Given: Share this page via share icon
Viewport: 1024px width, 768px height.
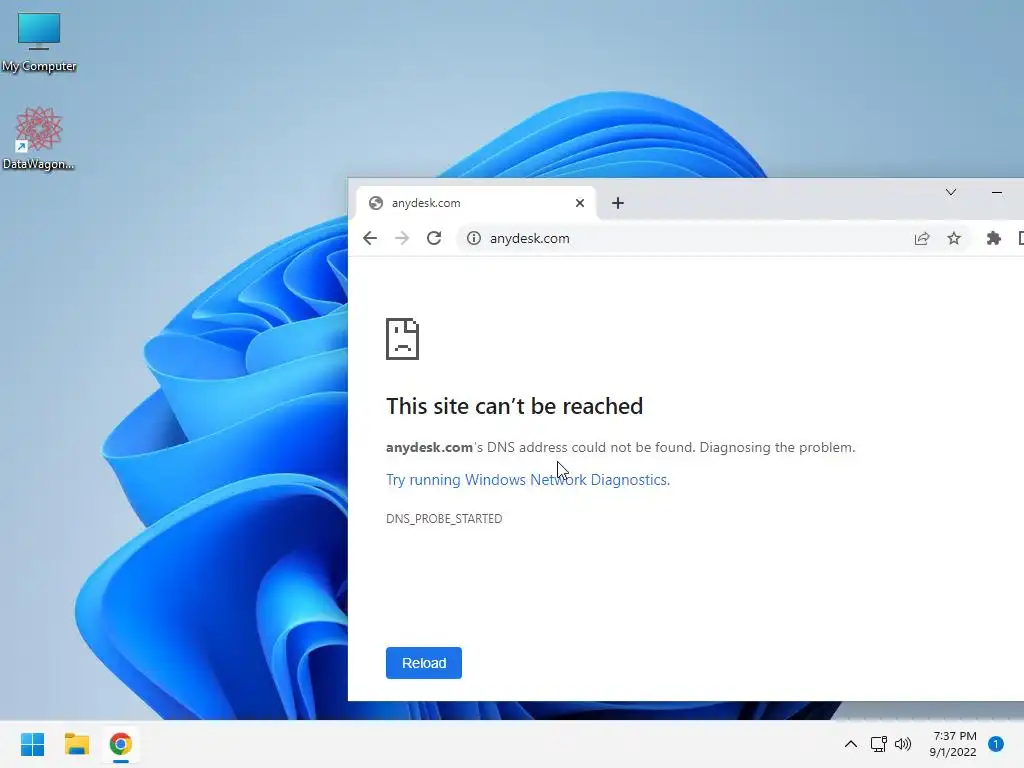Looking at the screenshot, I should coord(921,238).
